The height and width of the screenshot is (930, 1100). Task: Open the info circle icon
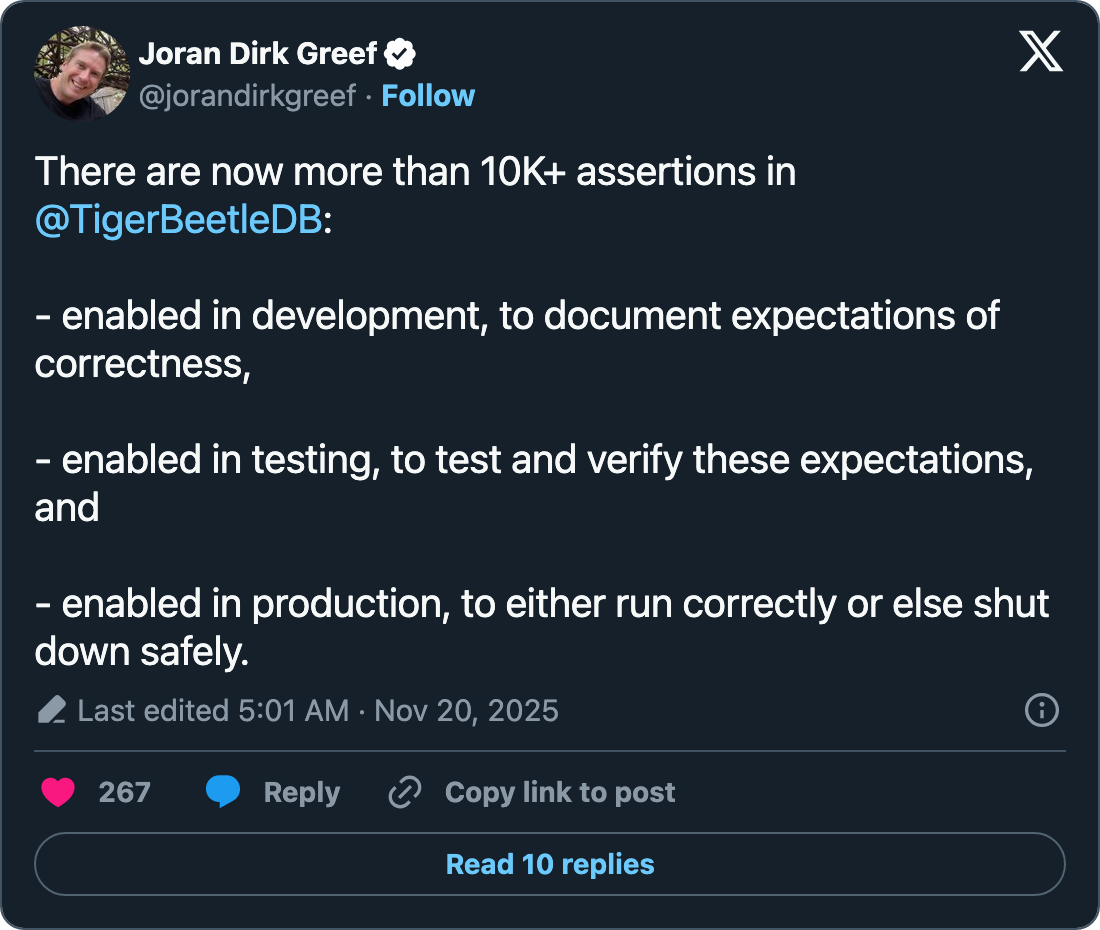point(1042,711)
